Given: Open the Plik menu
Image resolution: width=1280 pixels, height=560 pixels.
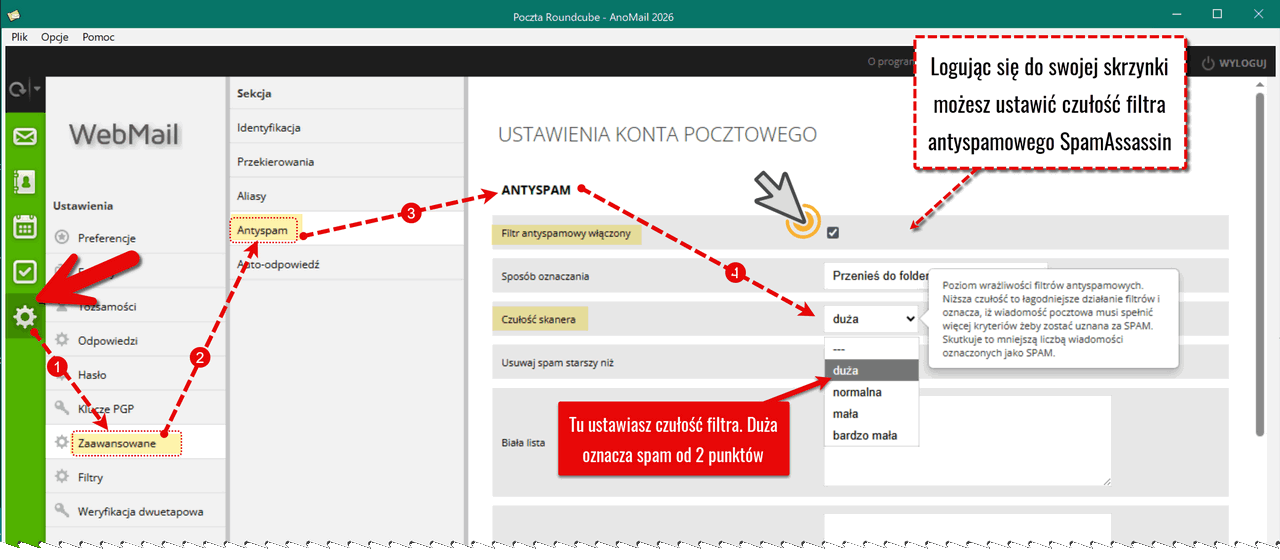Looking at the screenshot, I should (x=19, y=37).
